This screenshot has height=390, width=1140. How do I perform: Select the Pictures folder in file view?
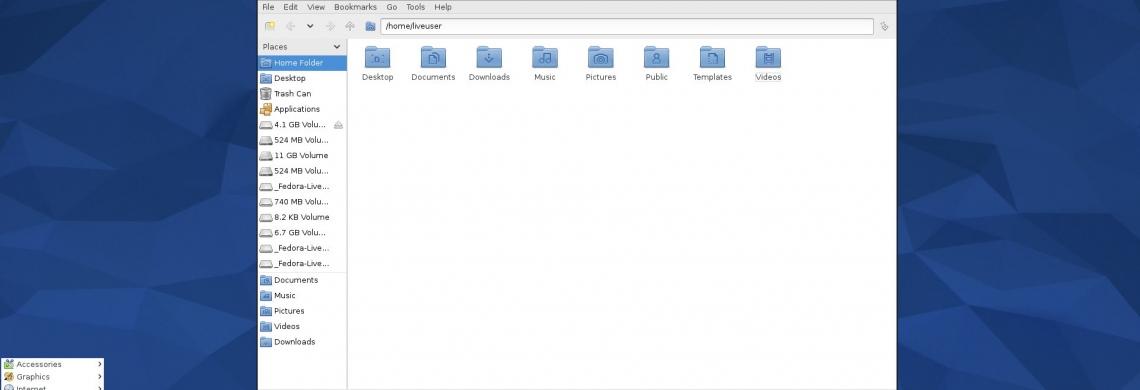(601, 63)
